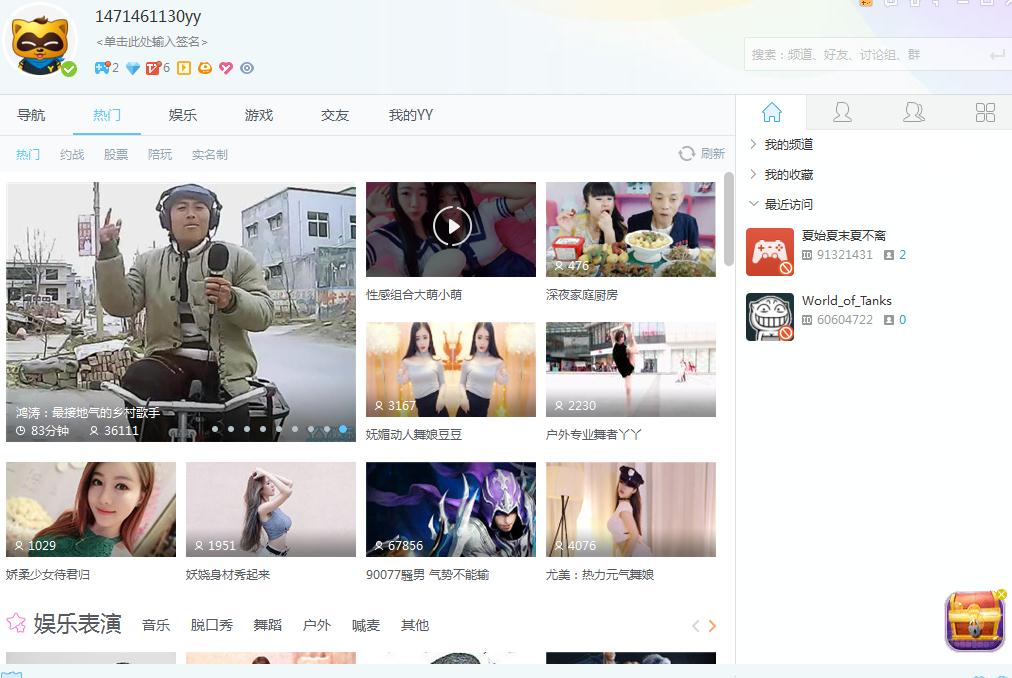1012x678 pixels.
Task: Open the 游戏 tab
Action: [259, 115]
